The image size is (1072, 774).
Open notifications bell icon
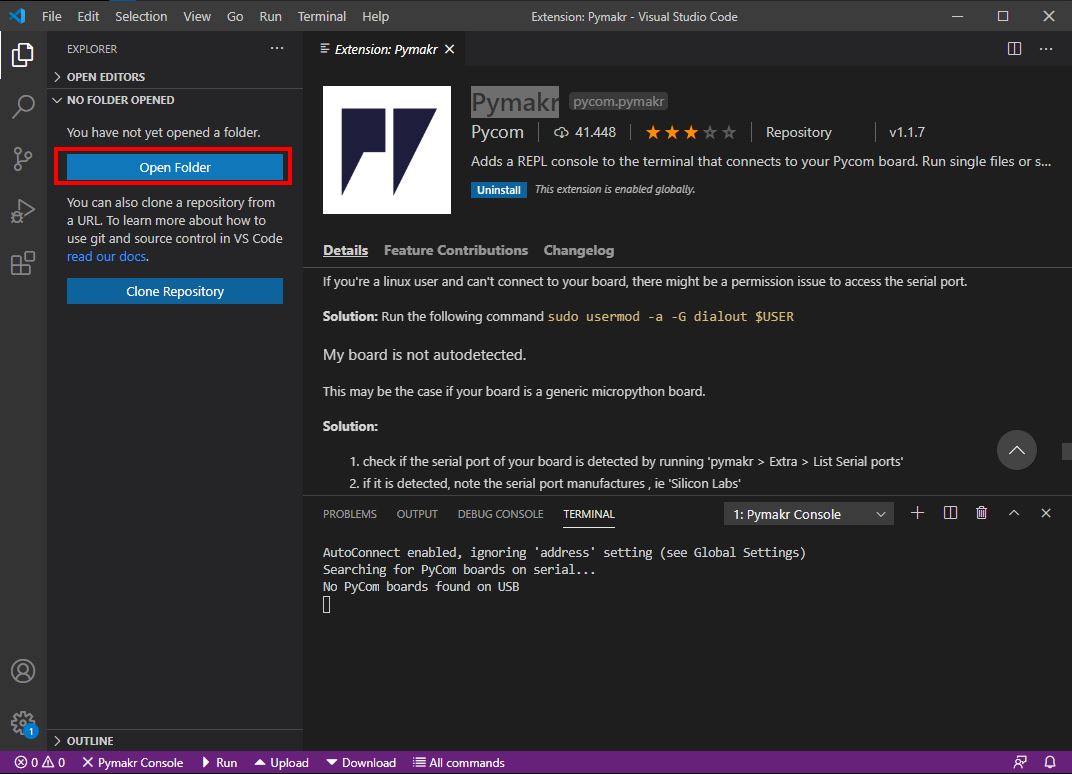click(1049, 762)
